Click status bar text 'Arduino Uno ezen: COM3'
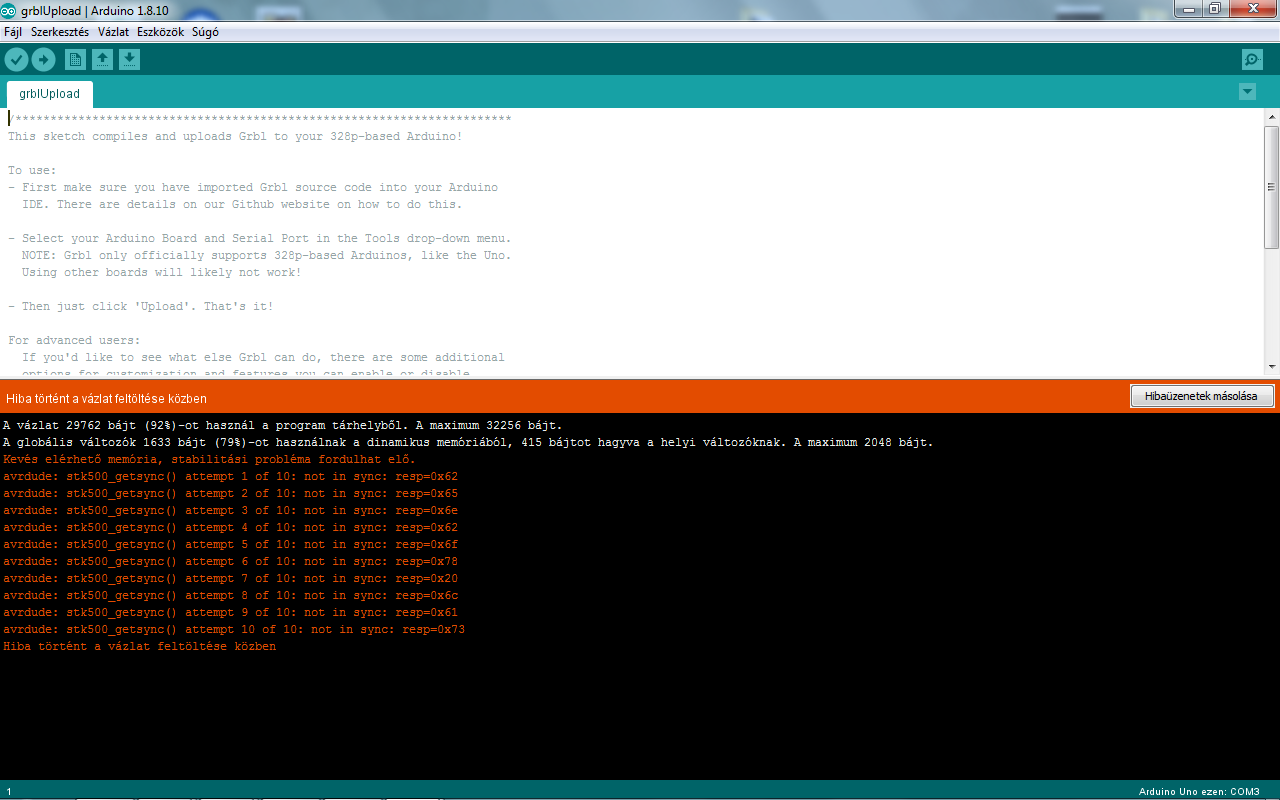The image size is (1280, 800). pos(1199,791)
